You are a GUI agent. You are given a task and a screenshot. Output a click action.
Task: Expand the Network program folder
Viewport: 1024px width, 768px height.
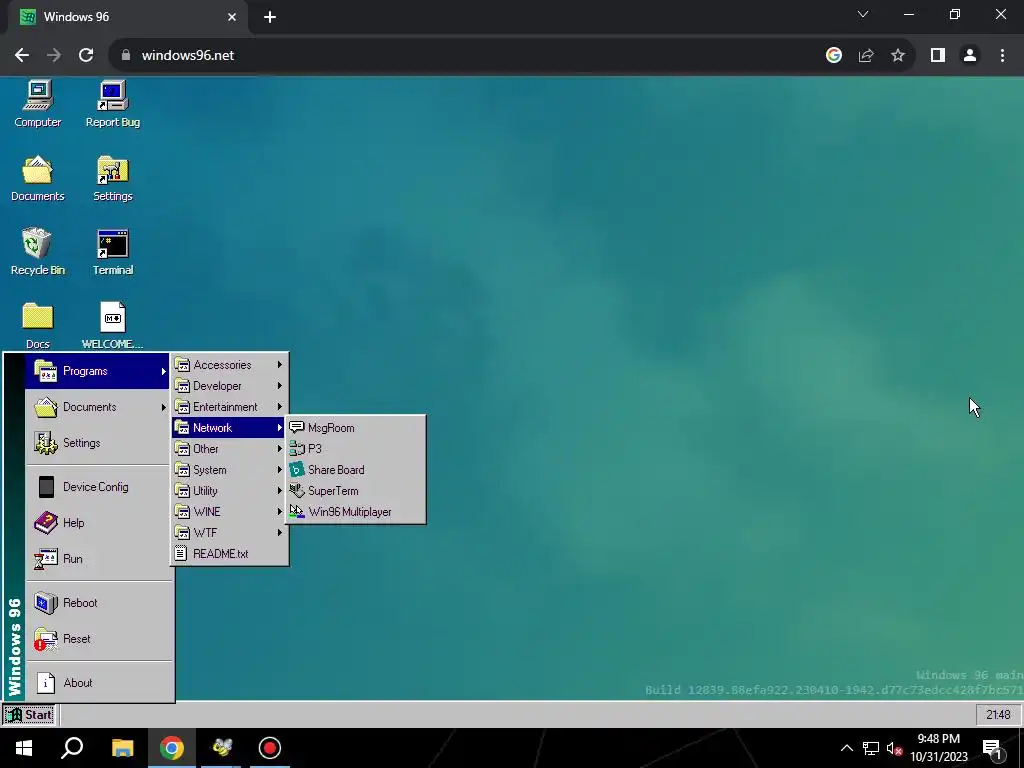coord(229,428)
